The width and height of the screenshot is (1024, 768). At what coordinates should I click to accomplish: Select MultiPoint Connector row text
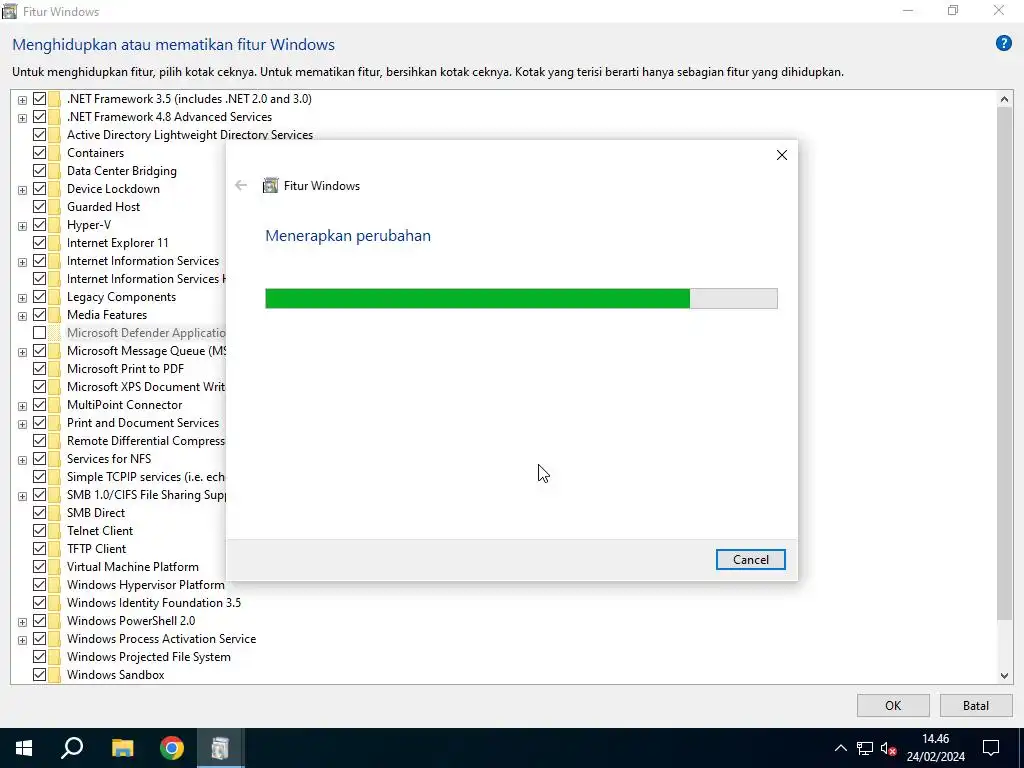[x=124, y=405]
